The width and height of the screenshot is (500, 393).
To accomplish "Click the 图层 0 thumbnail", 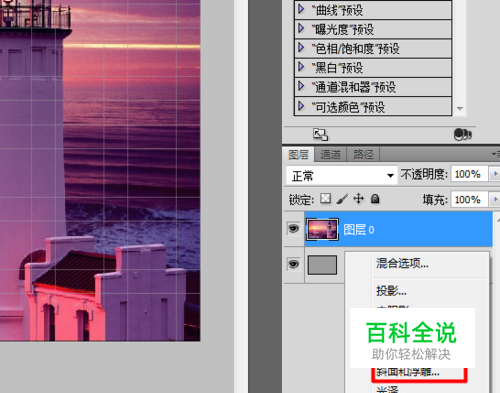I will coord(322,229).
